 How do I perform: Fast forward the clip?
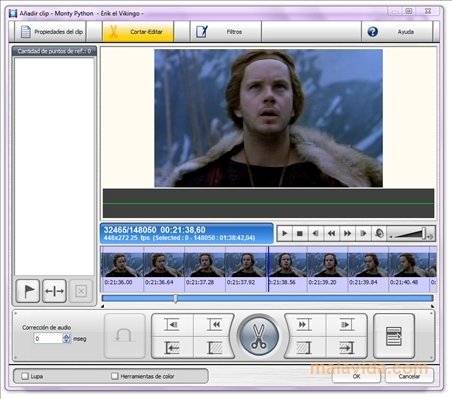(347, 233)
